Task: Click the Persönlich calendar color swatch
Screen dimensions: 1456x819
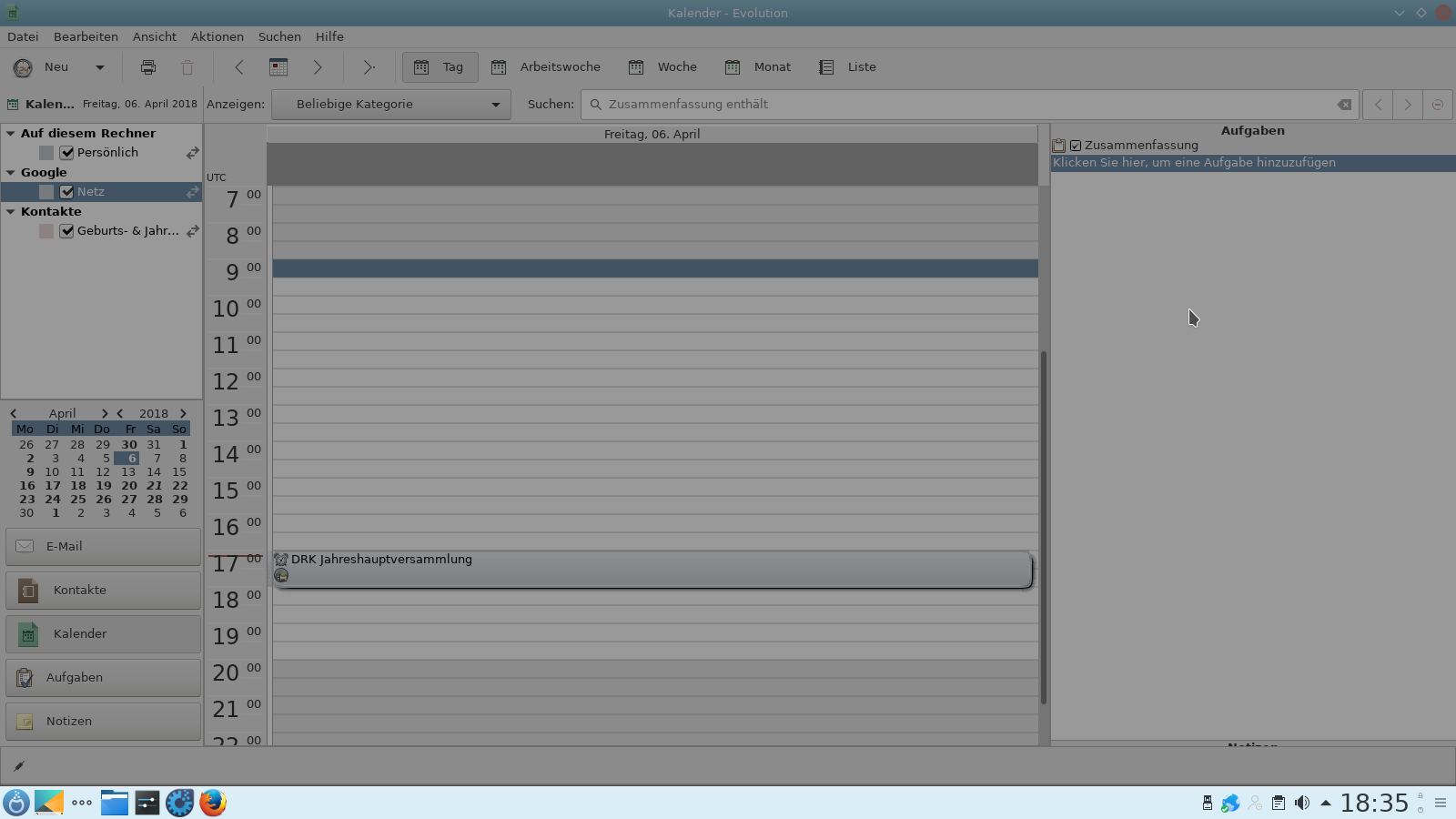Action: [x=46, y=153]
